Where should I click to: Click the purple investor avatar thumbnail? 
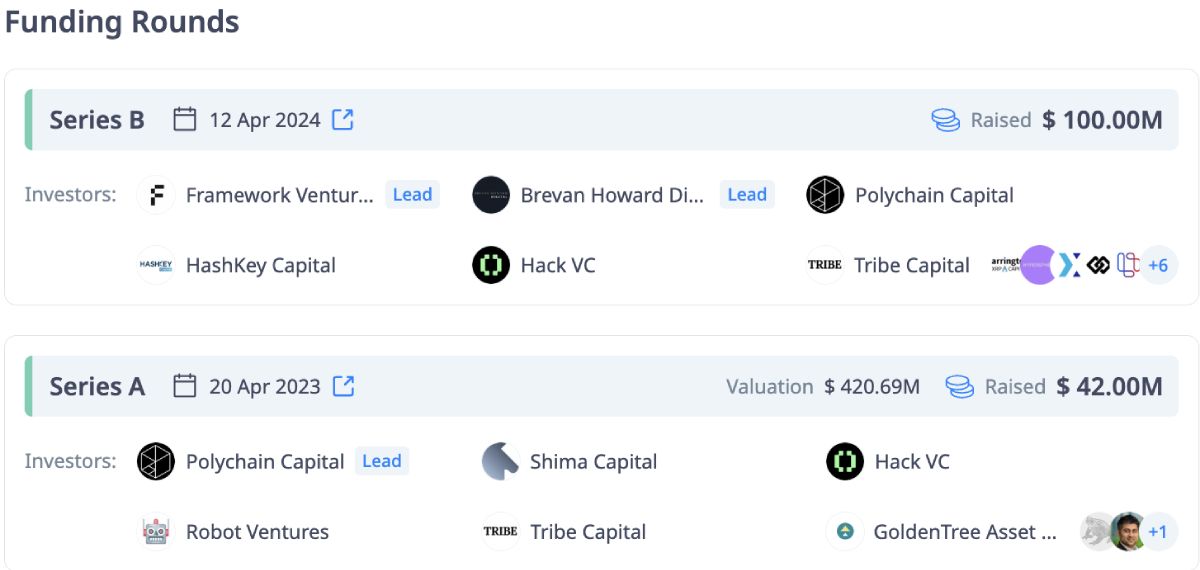click(x=1039, y=265)
